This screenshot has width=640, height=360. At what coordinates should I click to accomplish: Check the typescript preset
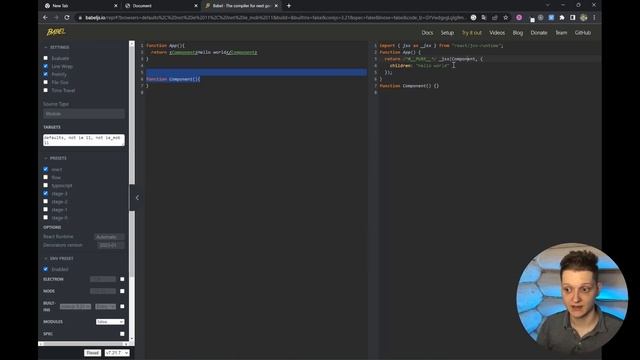tap(45, 185)
